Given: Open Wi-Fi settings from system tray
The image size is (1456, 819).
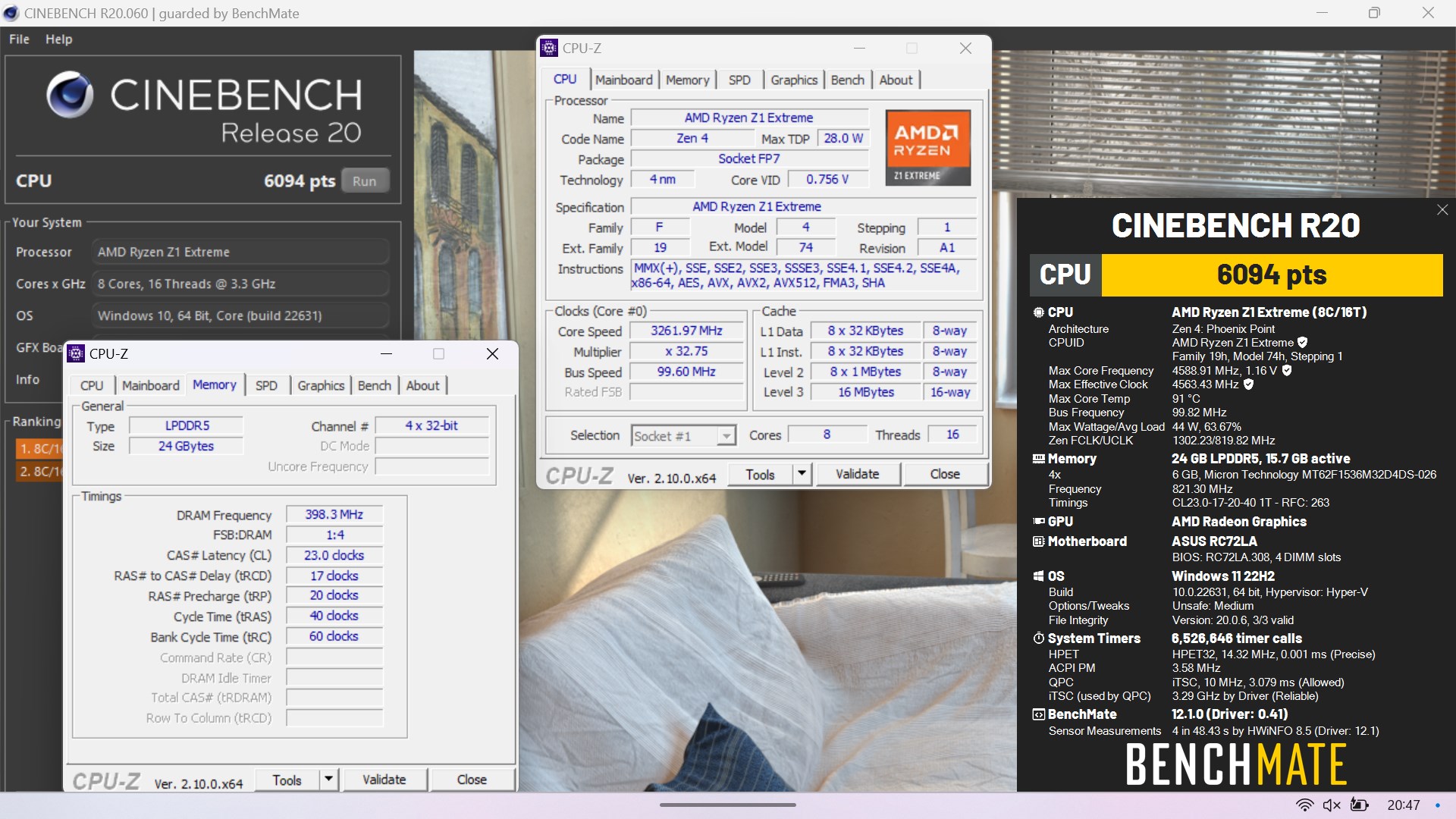Looking at the screenshot, I should coord(1304,805).
